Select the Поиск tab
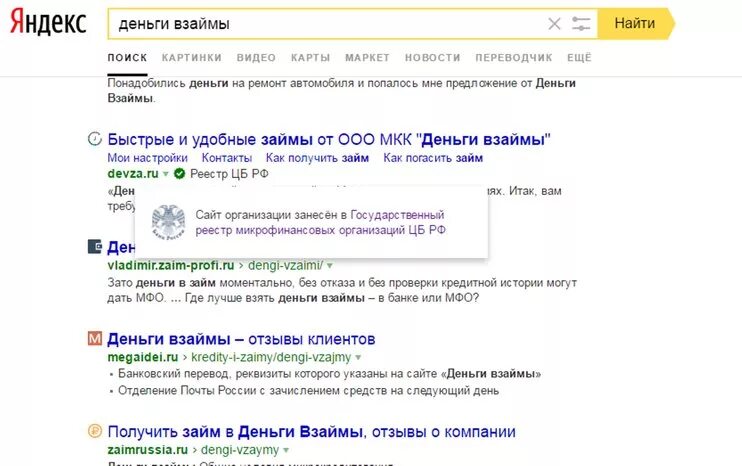 coord(127,58)
